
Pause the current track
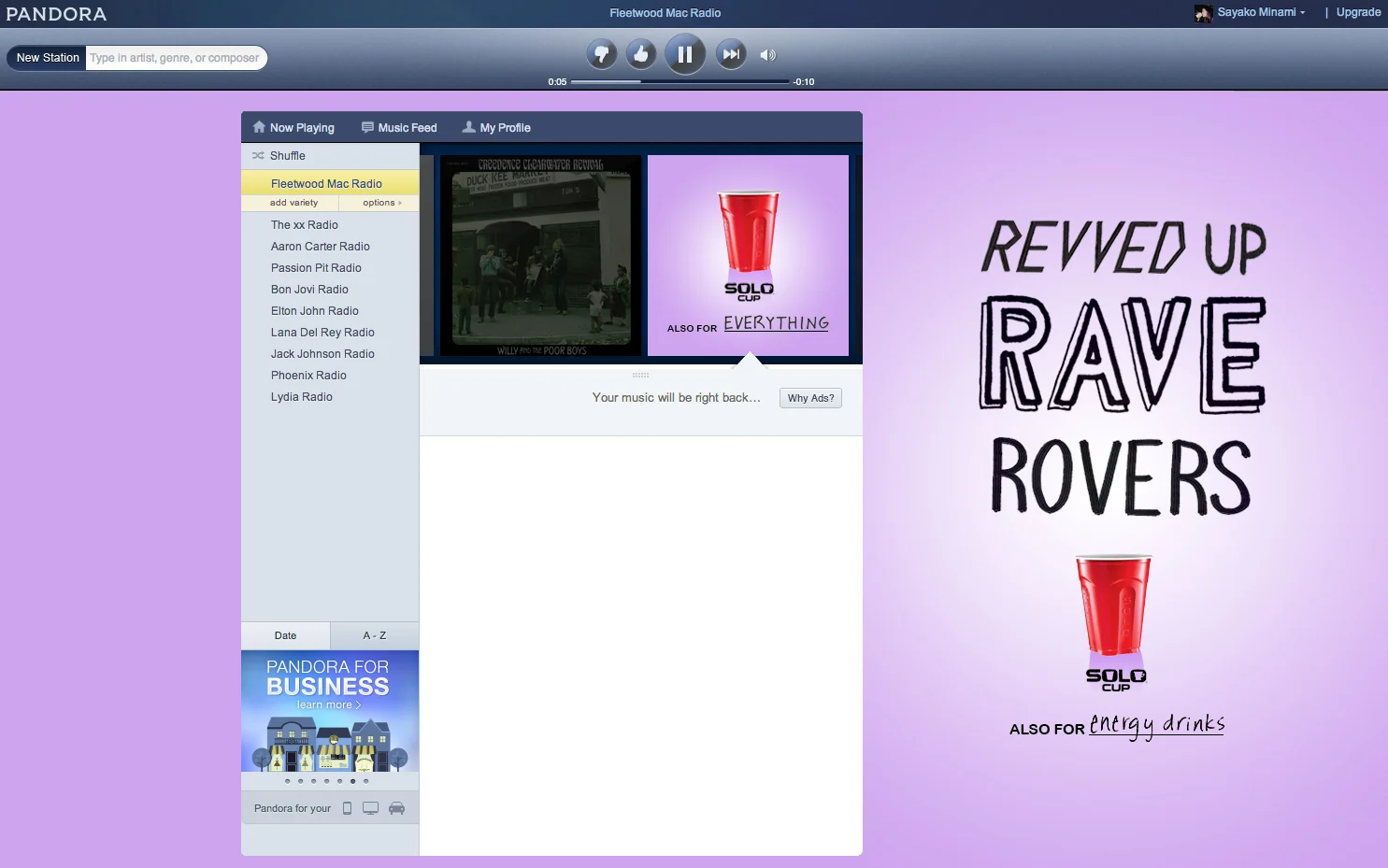tap(685, 54)
